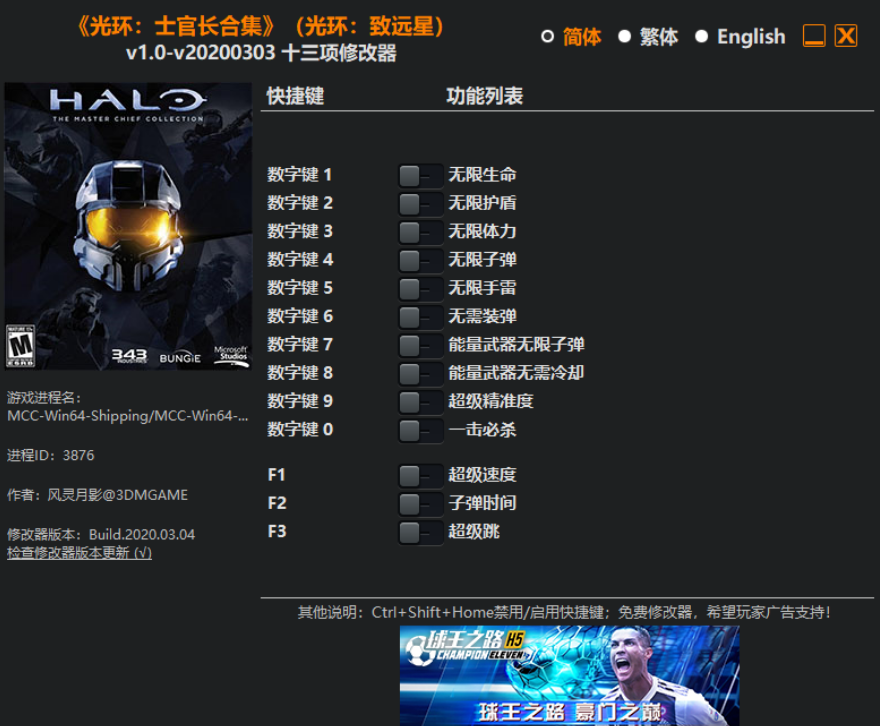Close the trainer with X icon

[846, 36]
